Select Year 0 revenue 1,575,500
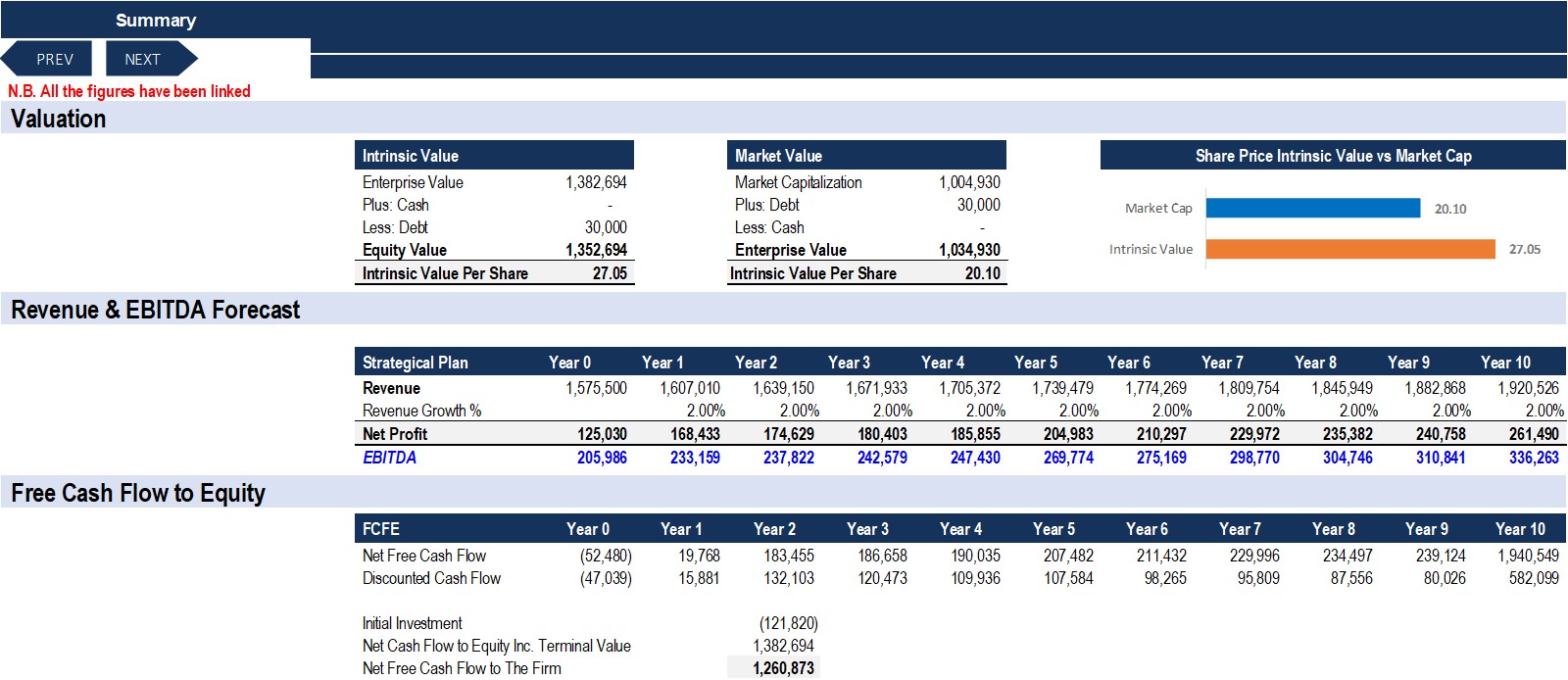Image resolution: width=1568 pixels, height=680 pixels. [596, 388]
